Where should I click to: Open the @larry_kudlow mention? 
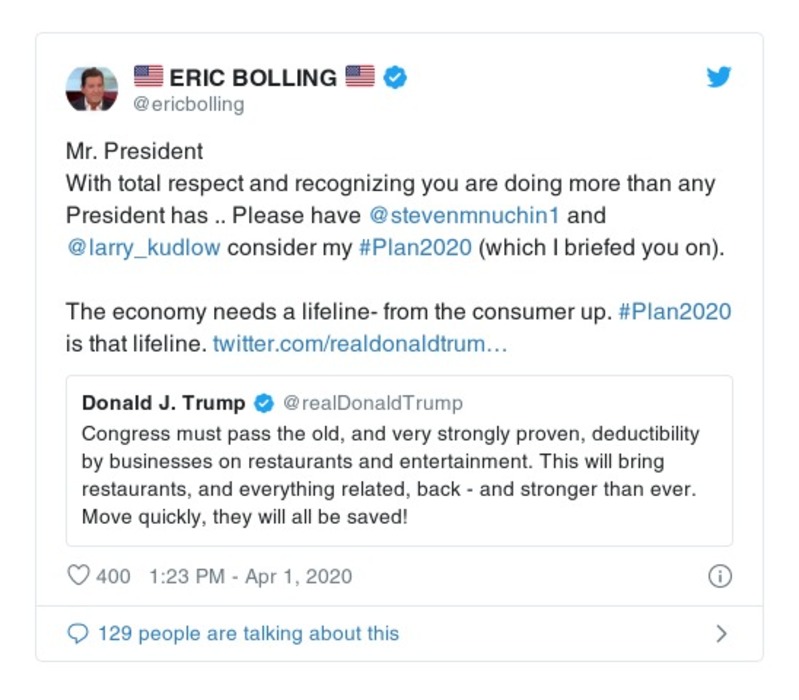143,247
